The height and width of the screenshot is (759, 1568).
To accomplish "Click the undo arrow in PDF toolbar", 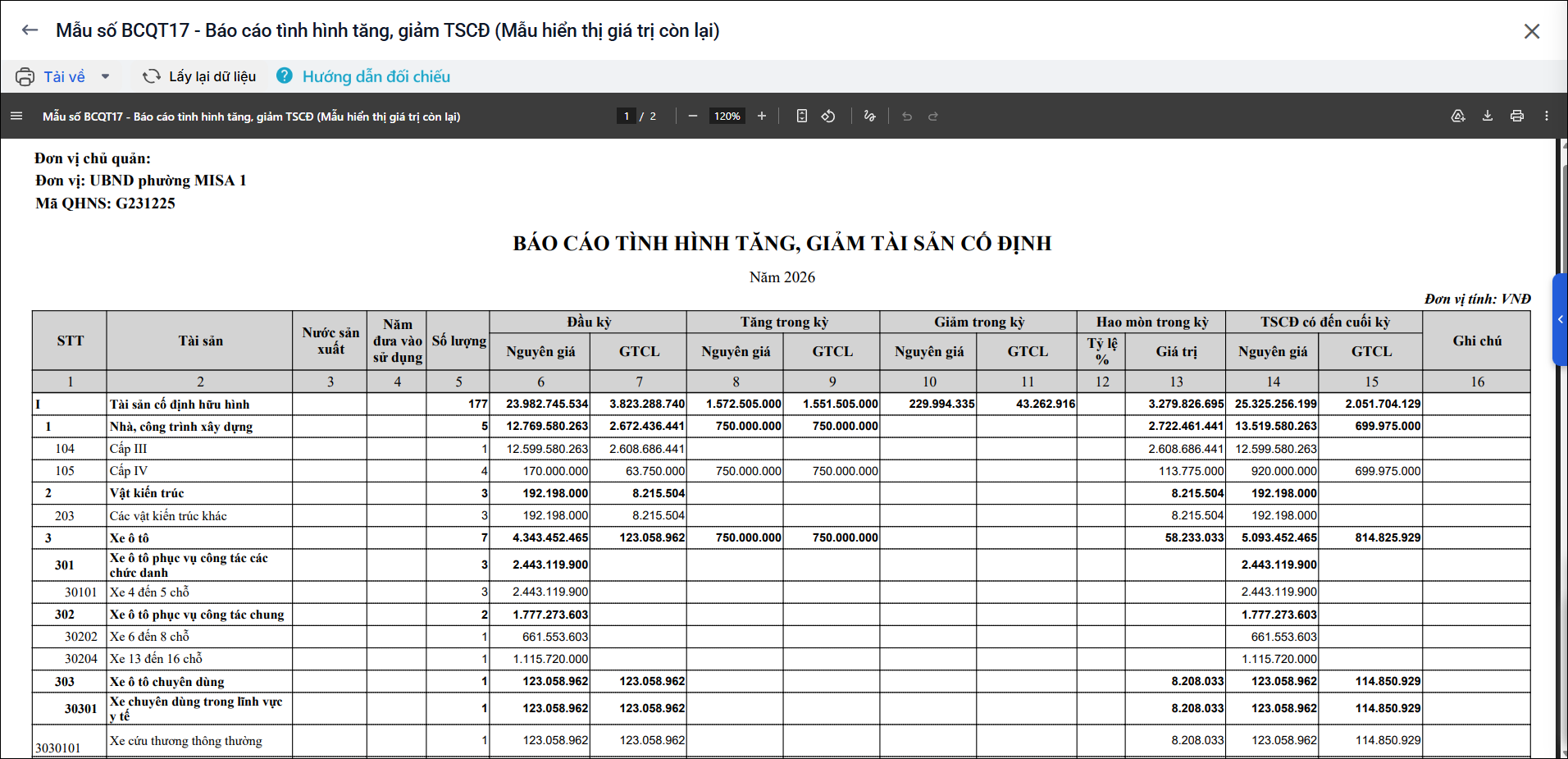I will [907, 116].
